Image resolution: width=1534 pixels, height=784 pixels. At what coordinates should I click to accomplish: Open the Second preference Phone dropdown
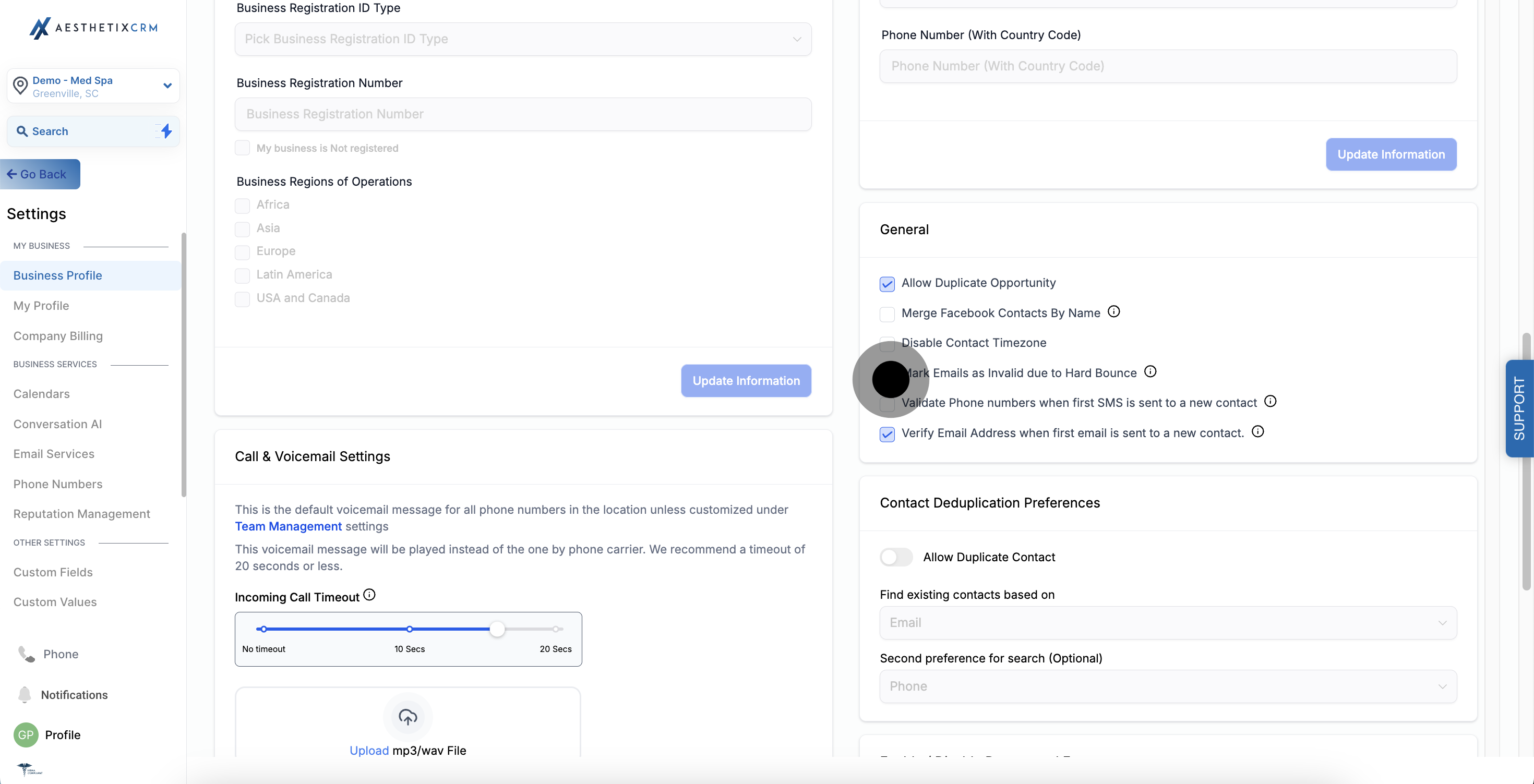(1168, 686)
